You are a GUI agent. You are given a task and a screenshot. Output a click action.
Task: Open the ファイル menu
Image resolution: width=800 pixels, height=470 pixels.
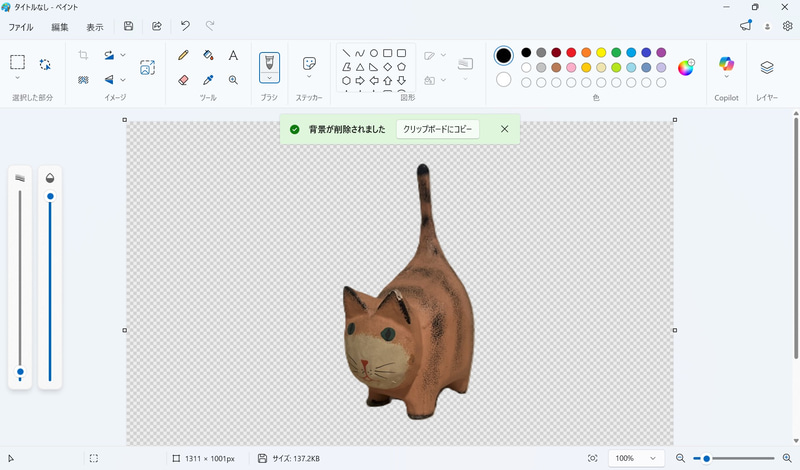(x=20, y=27)
